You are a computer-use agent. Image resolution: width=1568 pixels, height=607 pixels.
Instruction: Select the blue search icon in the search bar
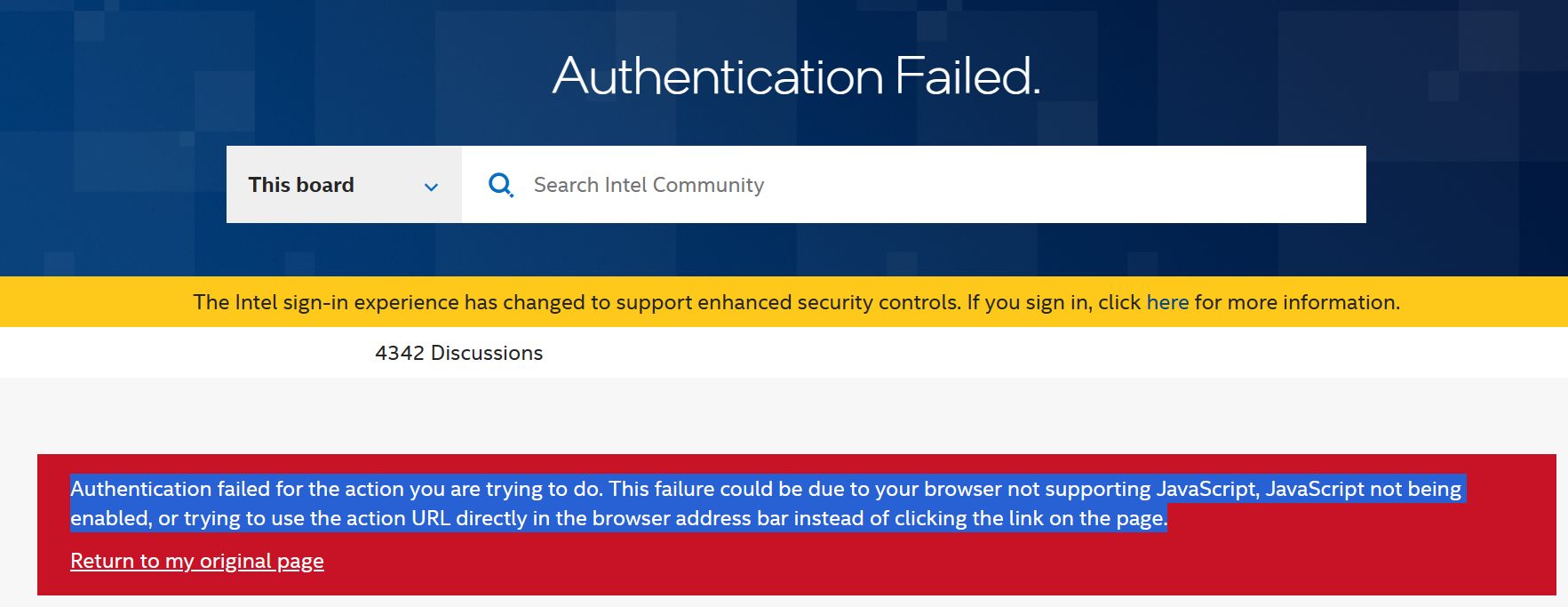click(x=500, y=184)
